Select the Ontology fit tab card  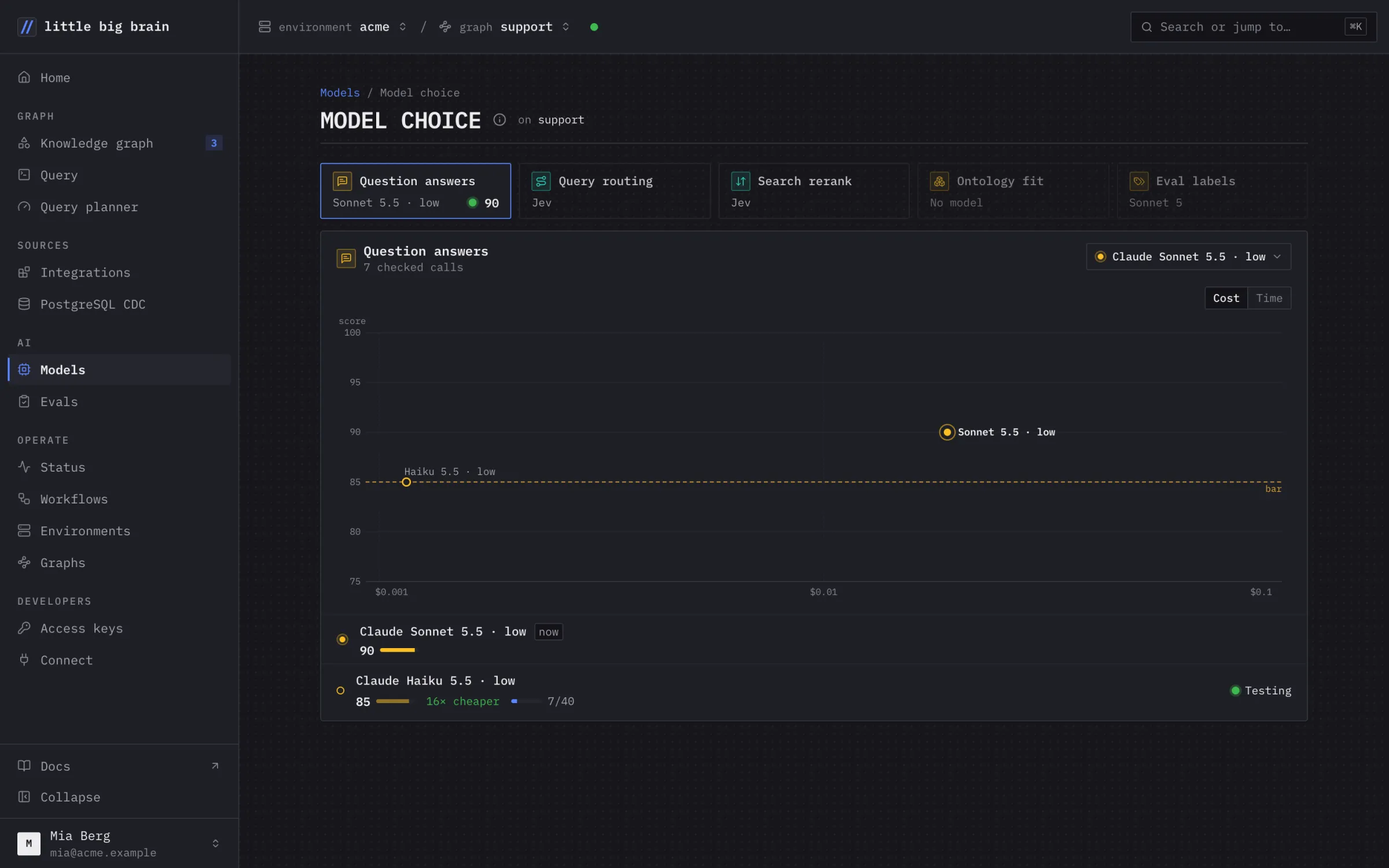tap(1013, 191)
